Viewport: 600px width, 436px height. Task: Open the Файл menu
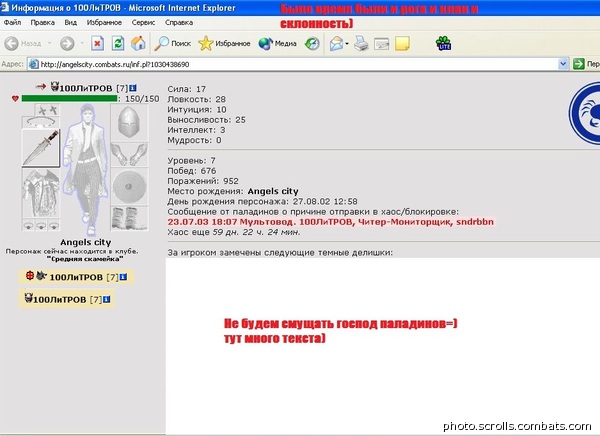pos(12,22)
